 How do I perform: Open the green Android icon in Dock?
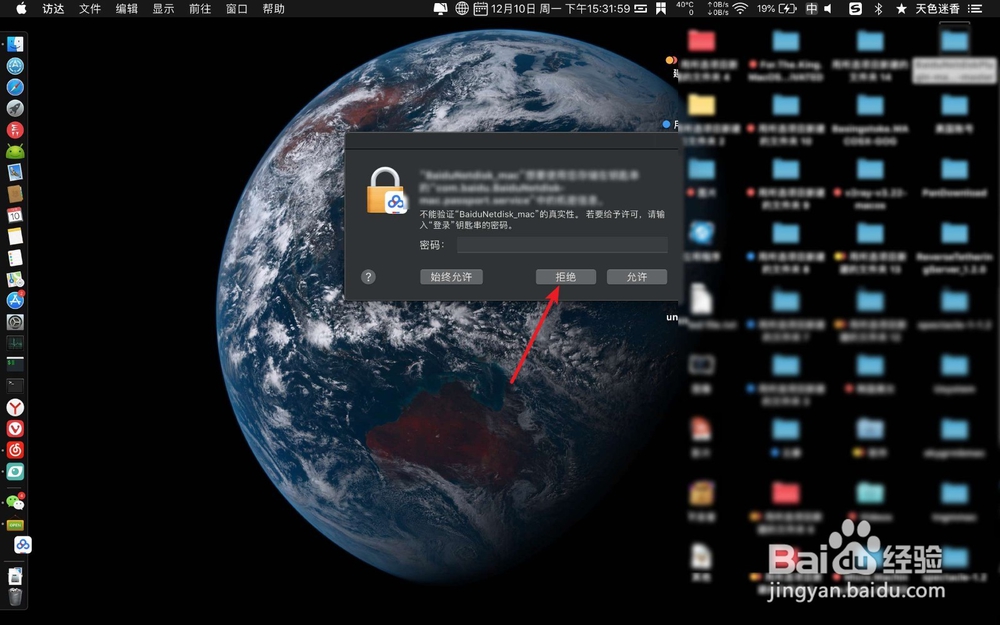point(15,151)
